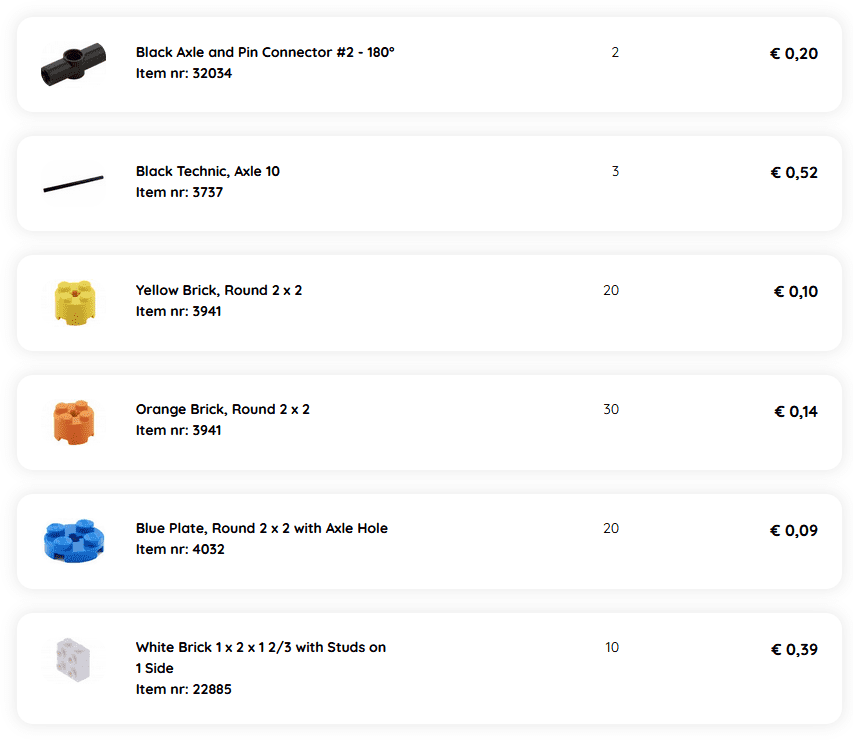Click item number 22885 text
The width and height of the screenshot is (853, 740).
tap(184, 689)
